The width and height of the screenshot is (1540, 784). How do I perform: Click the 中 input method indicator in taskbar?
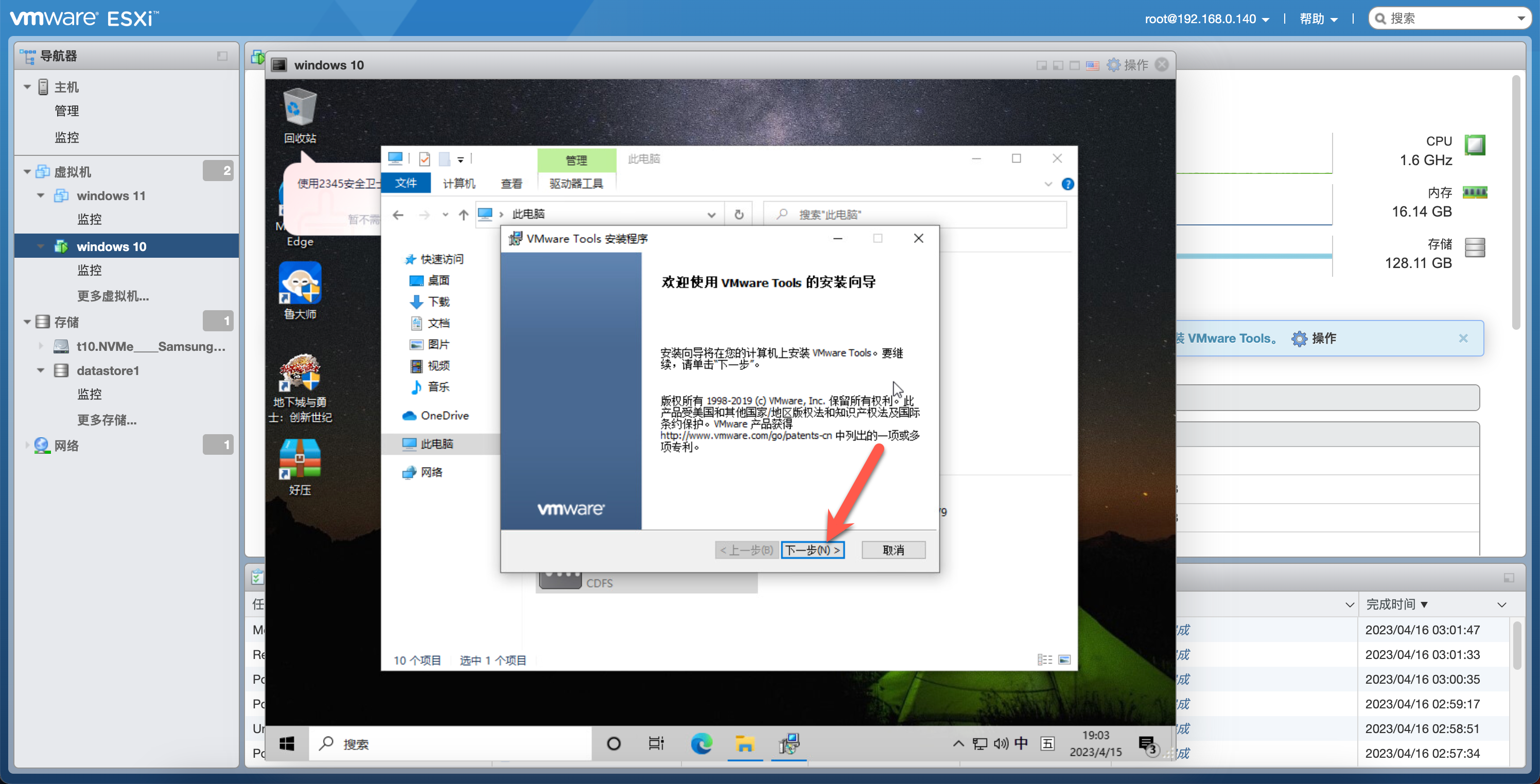(1022, 743)
